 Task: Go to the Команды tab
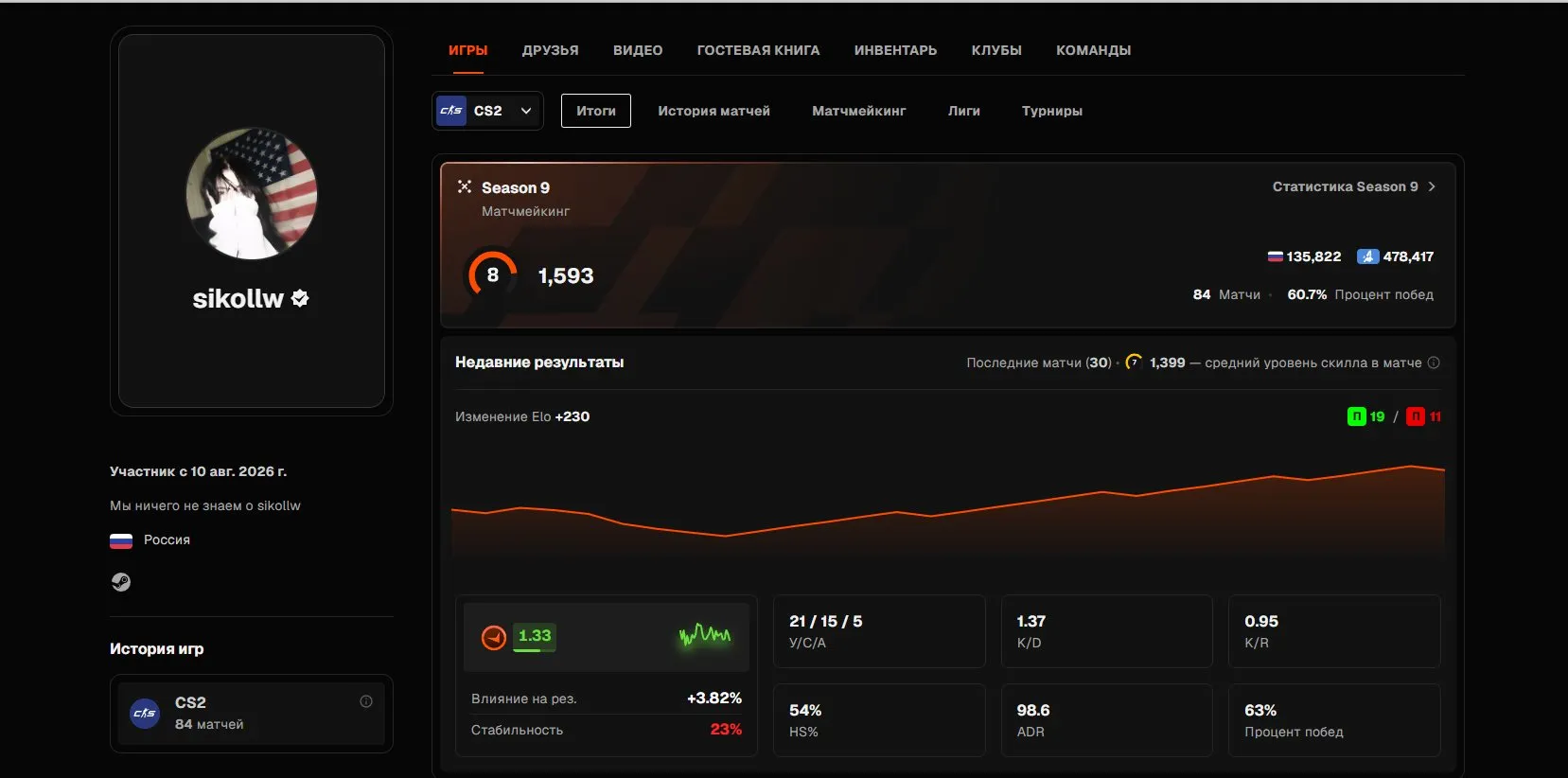[1094, 50]
